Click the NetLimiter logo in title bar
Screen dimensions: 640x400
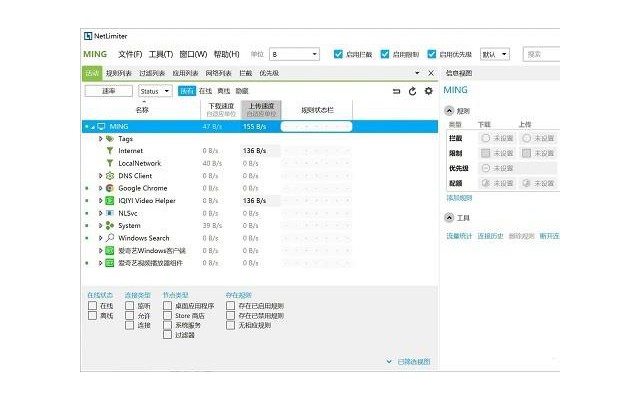(88, 36)
